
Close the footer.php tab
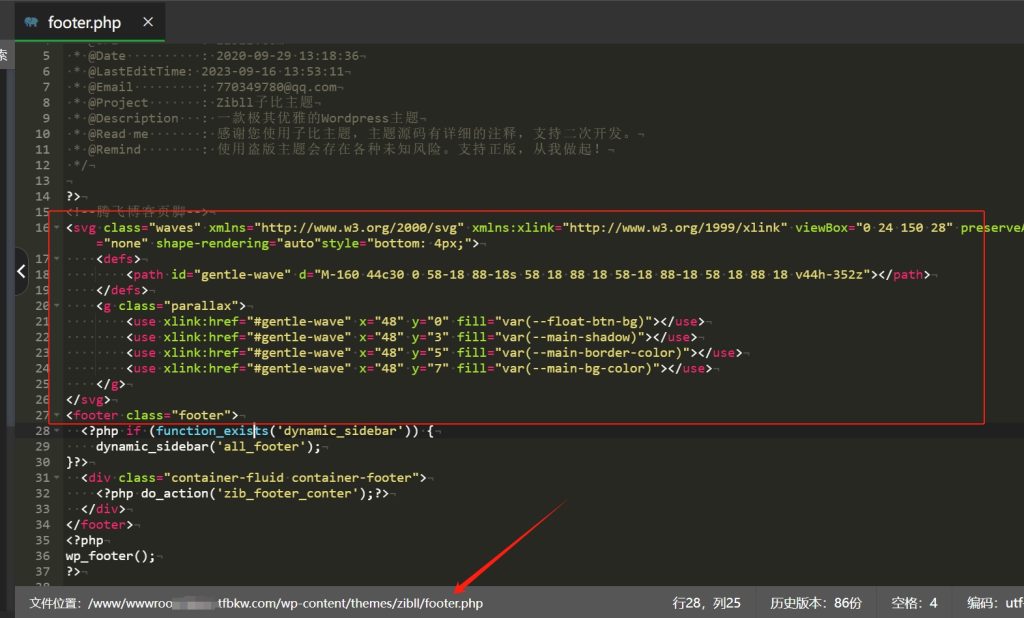(x=148, y=22)
